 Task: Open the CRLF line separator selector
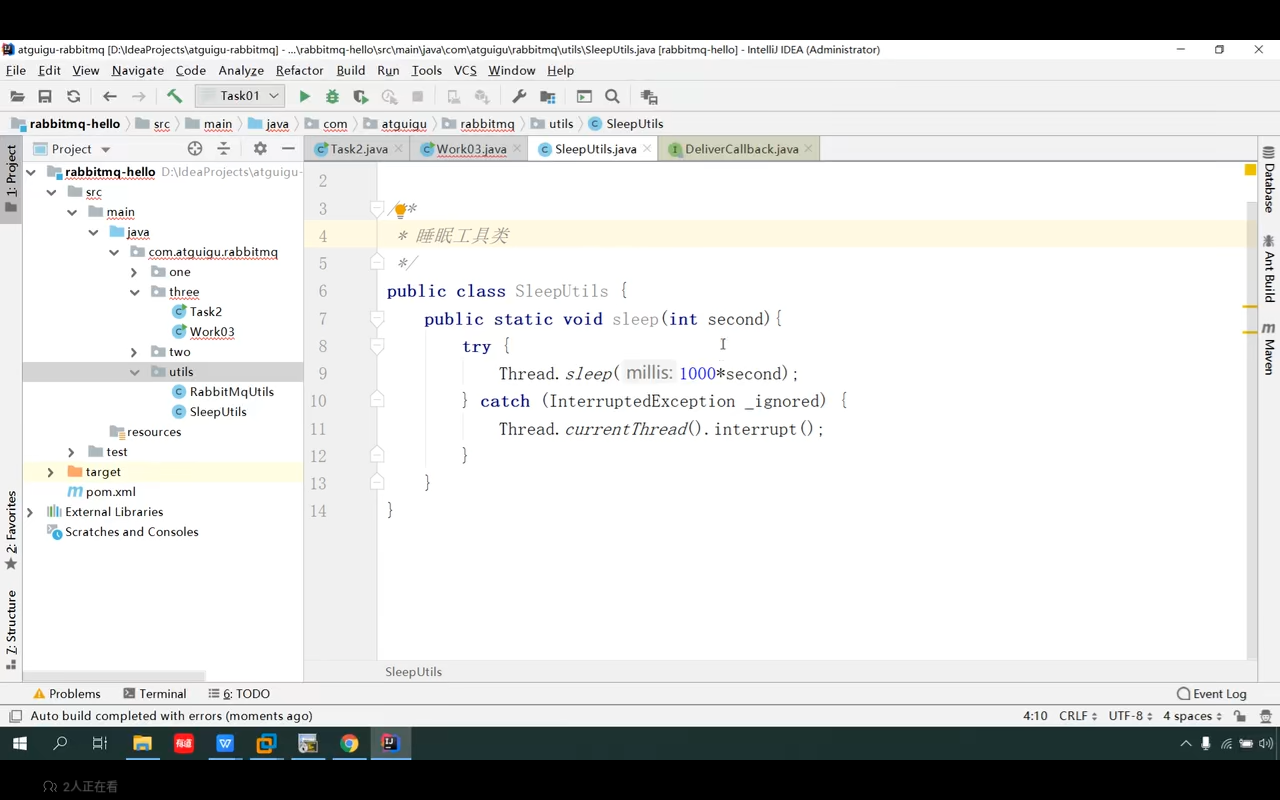coord(1078,716)
